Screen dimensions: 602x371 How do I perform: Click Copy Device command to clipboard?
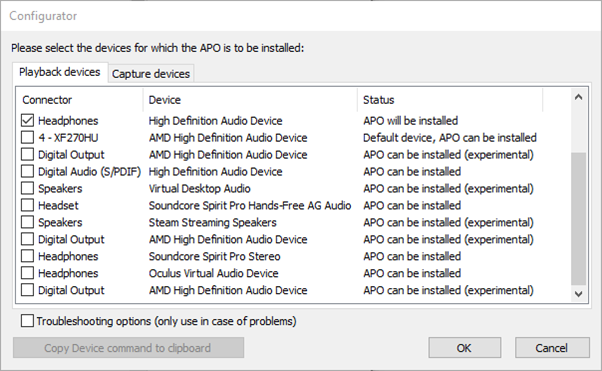tap(128, 348)
